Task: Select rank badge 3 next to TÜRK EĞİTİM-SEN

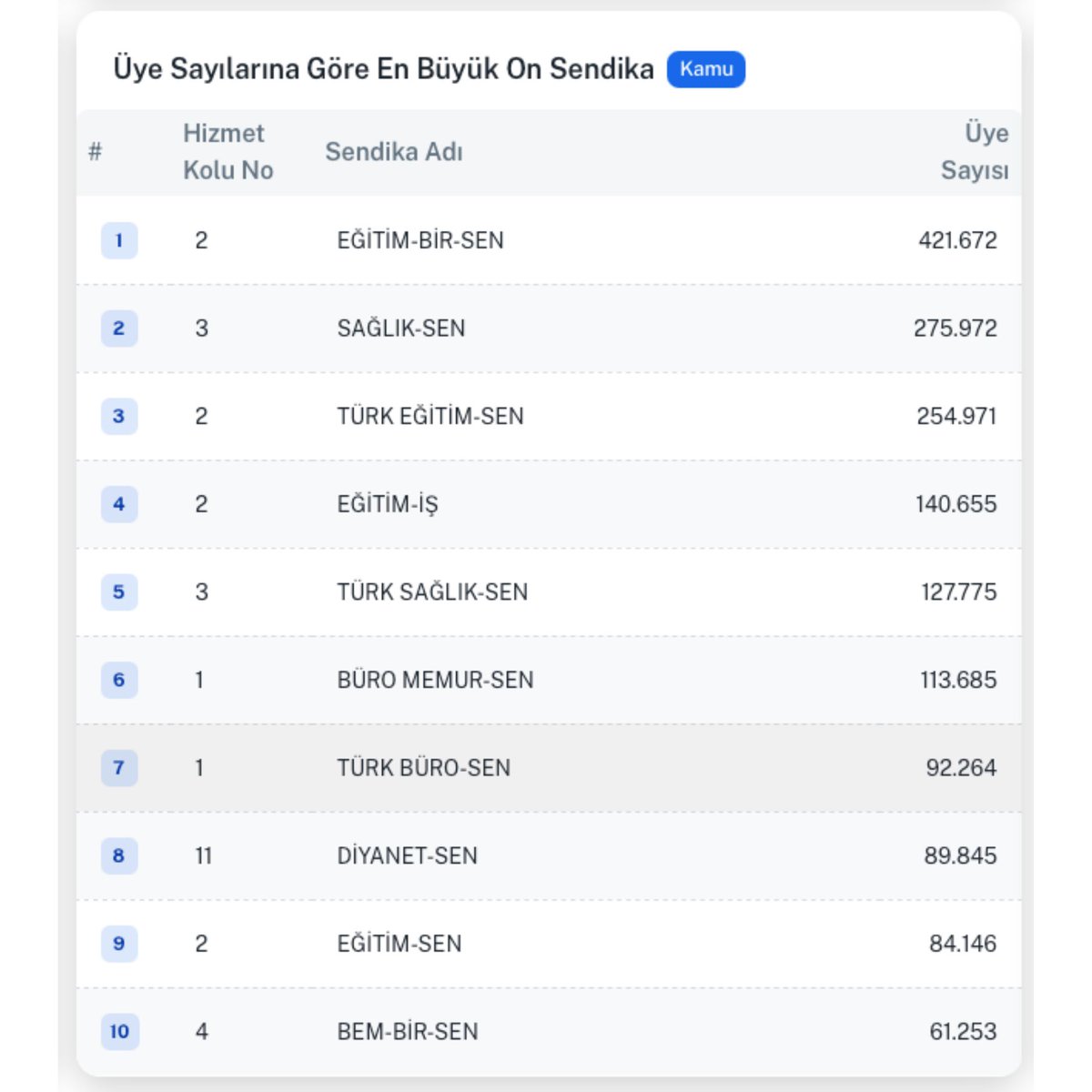Action: click(x=119, y=418)
